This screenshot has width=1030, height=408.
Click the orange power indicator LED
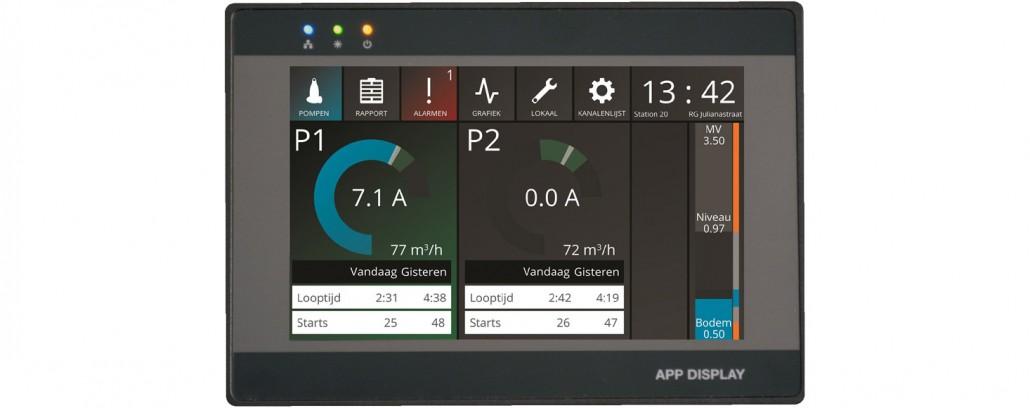tap(367, 30)
